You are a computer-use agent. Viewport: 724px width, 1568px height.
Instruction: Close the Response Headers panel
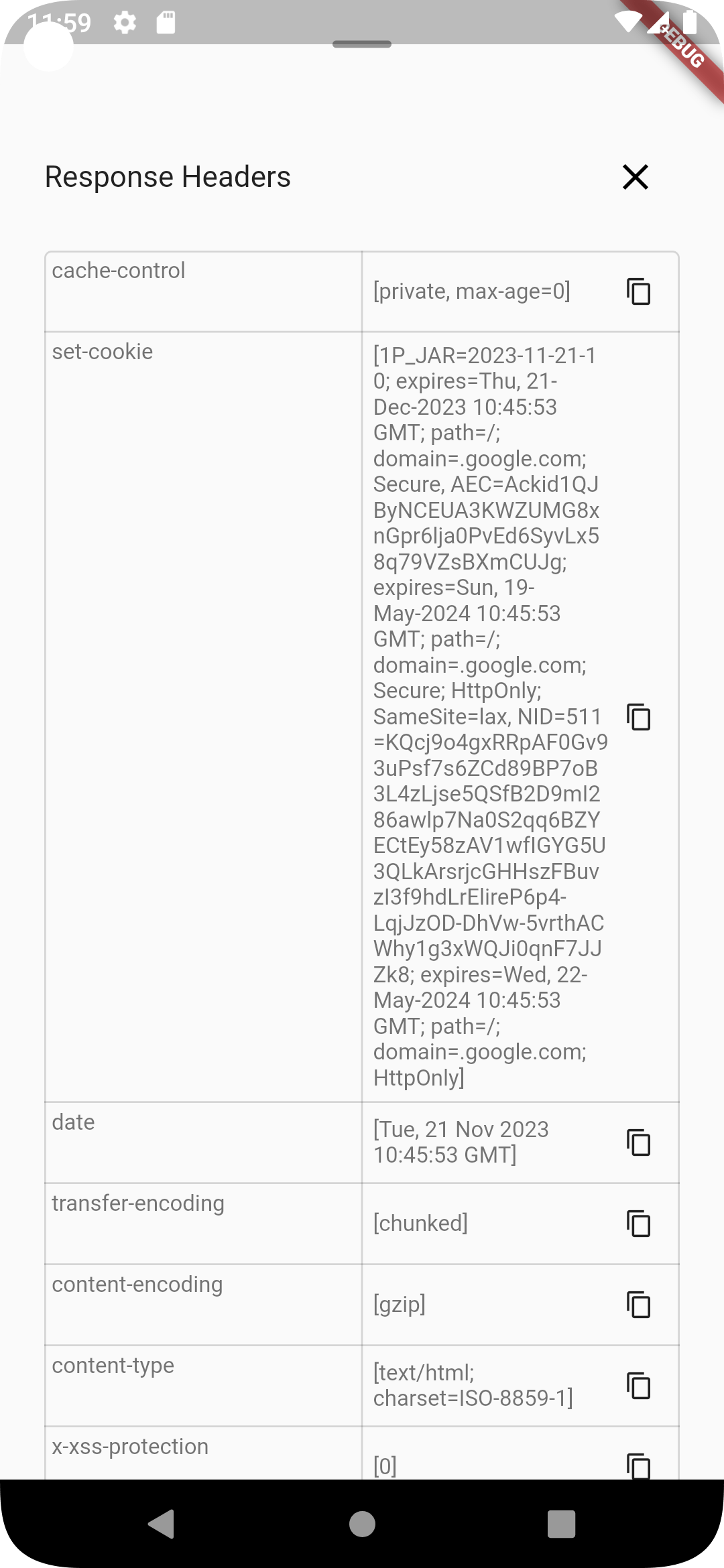(635, 177)
